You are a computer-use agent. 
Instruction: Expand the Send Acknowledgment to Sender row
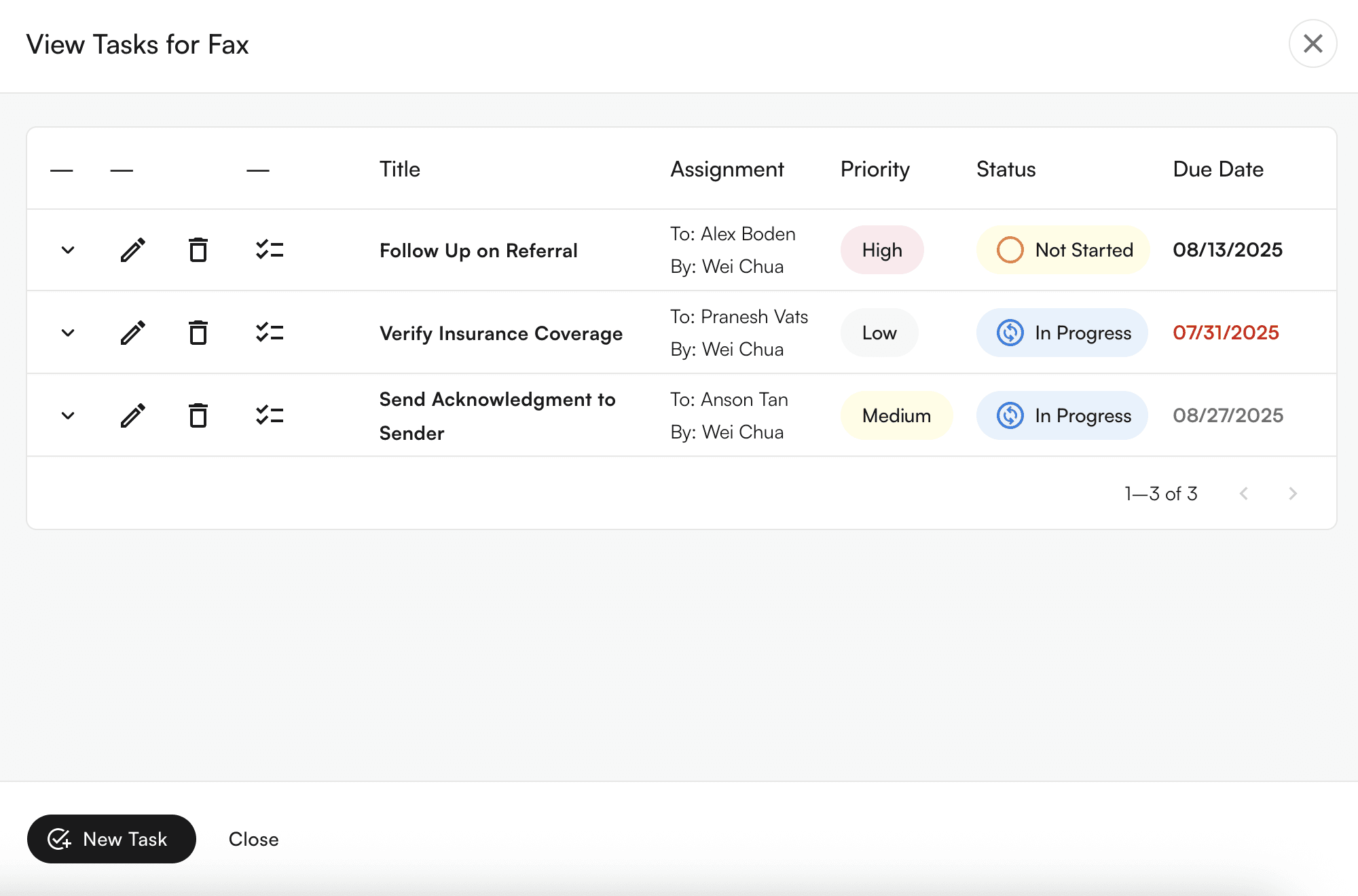pos(68,415)
